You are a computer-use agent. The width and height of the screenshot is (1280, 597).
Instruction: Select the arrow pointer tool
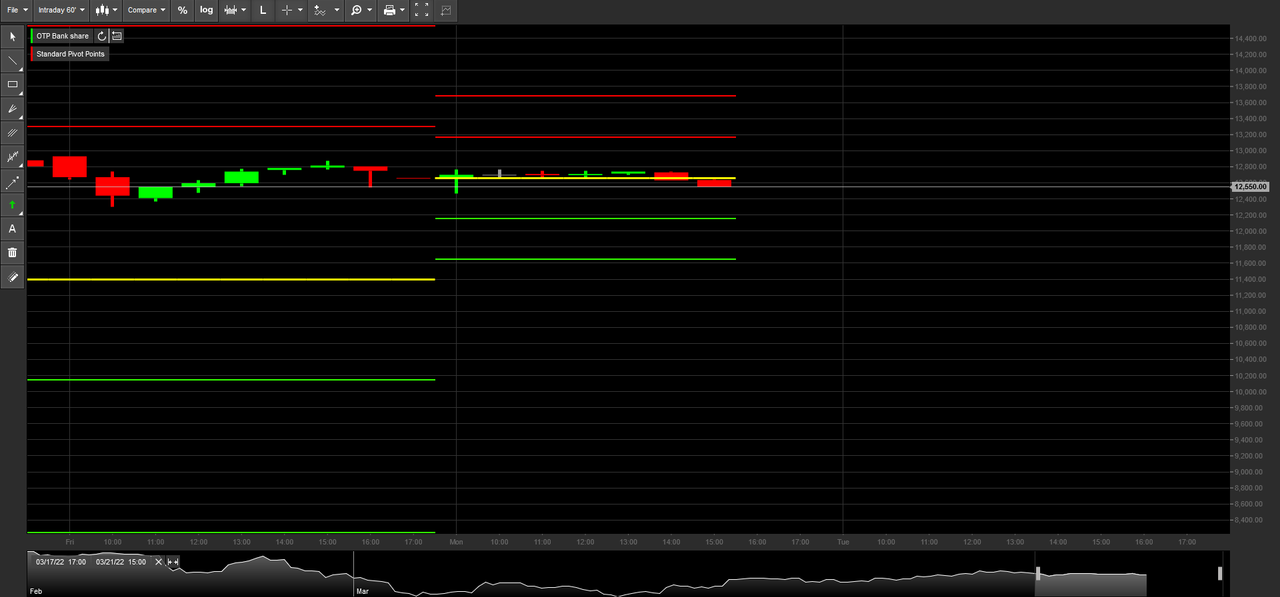pos(13,36)
